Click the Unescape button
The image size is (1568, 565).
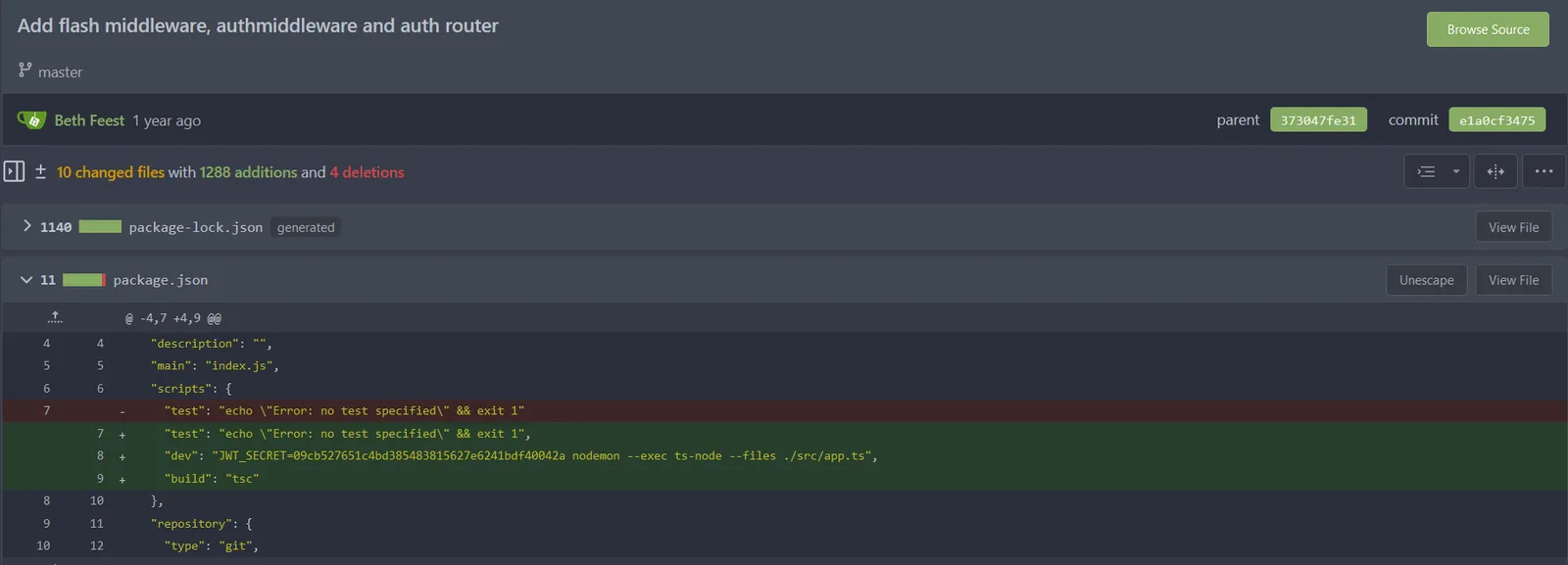(1426, 280)
